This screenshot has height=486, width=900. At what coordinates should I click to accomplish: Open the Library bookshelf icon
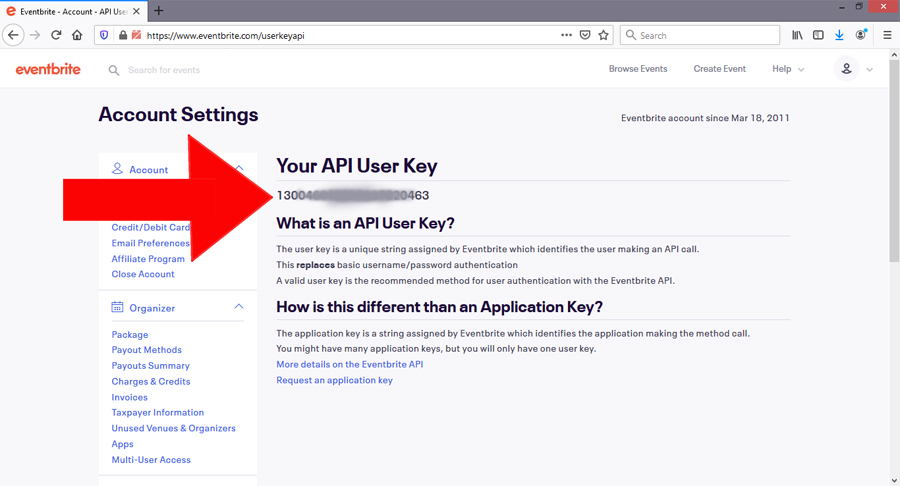(x=797, y=35)
